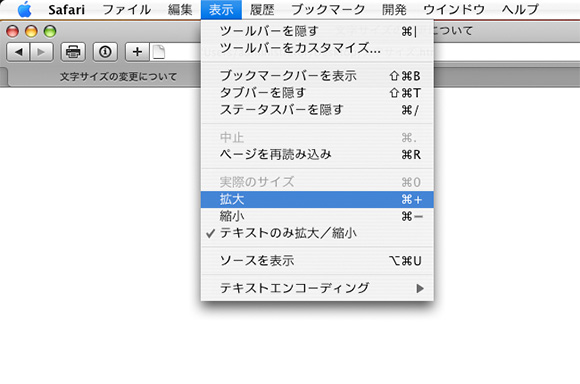Open the 開発 menu
580x384 pixels.
click(394, 9)
